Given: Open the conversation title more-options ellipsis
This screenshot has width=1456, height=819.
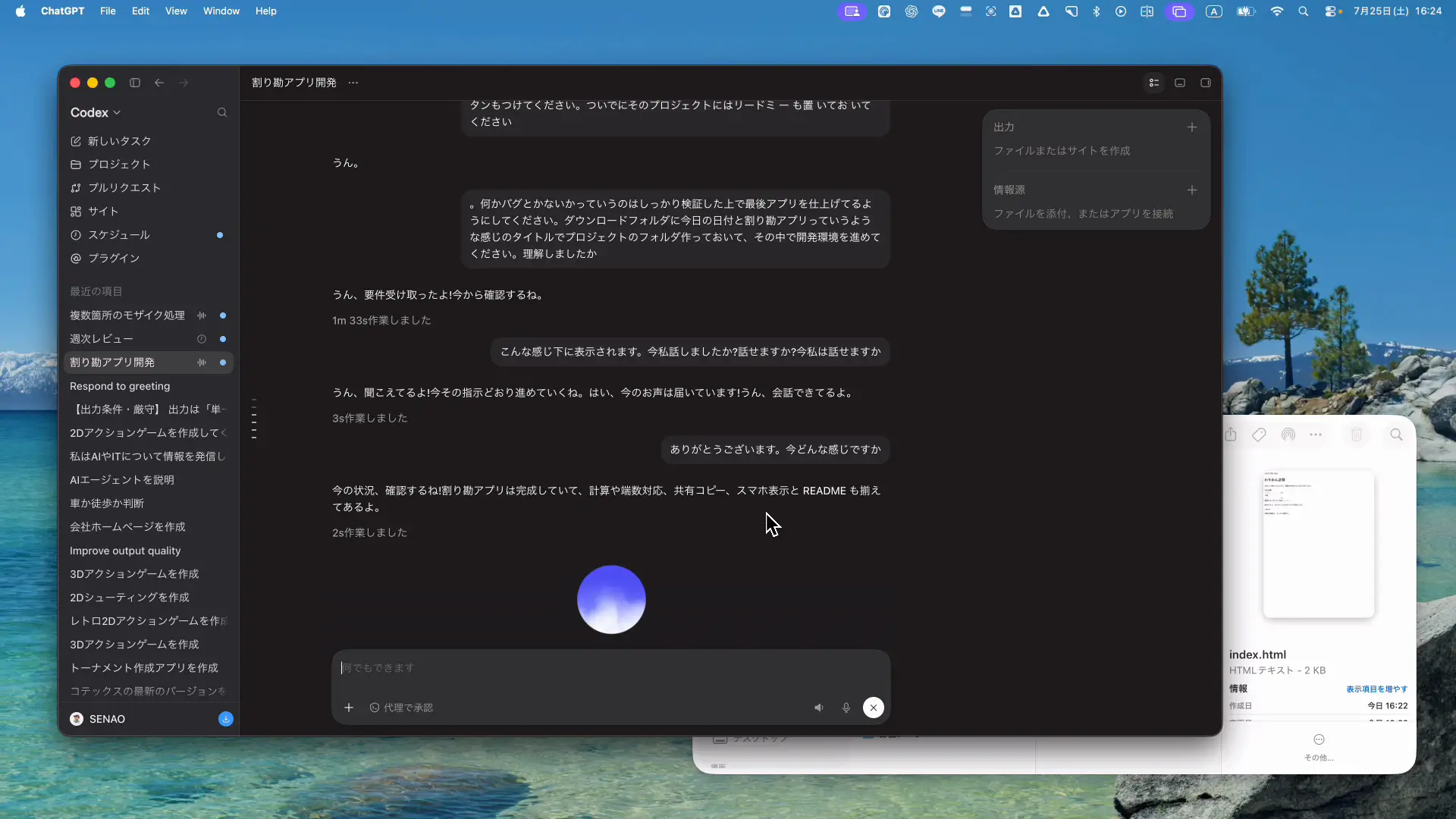Looking at the screenshot, I should [x=353, y=83].
